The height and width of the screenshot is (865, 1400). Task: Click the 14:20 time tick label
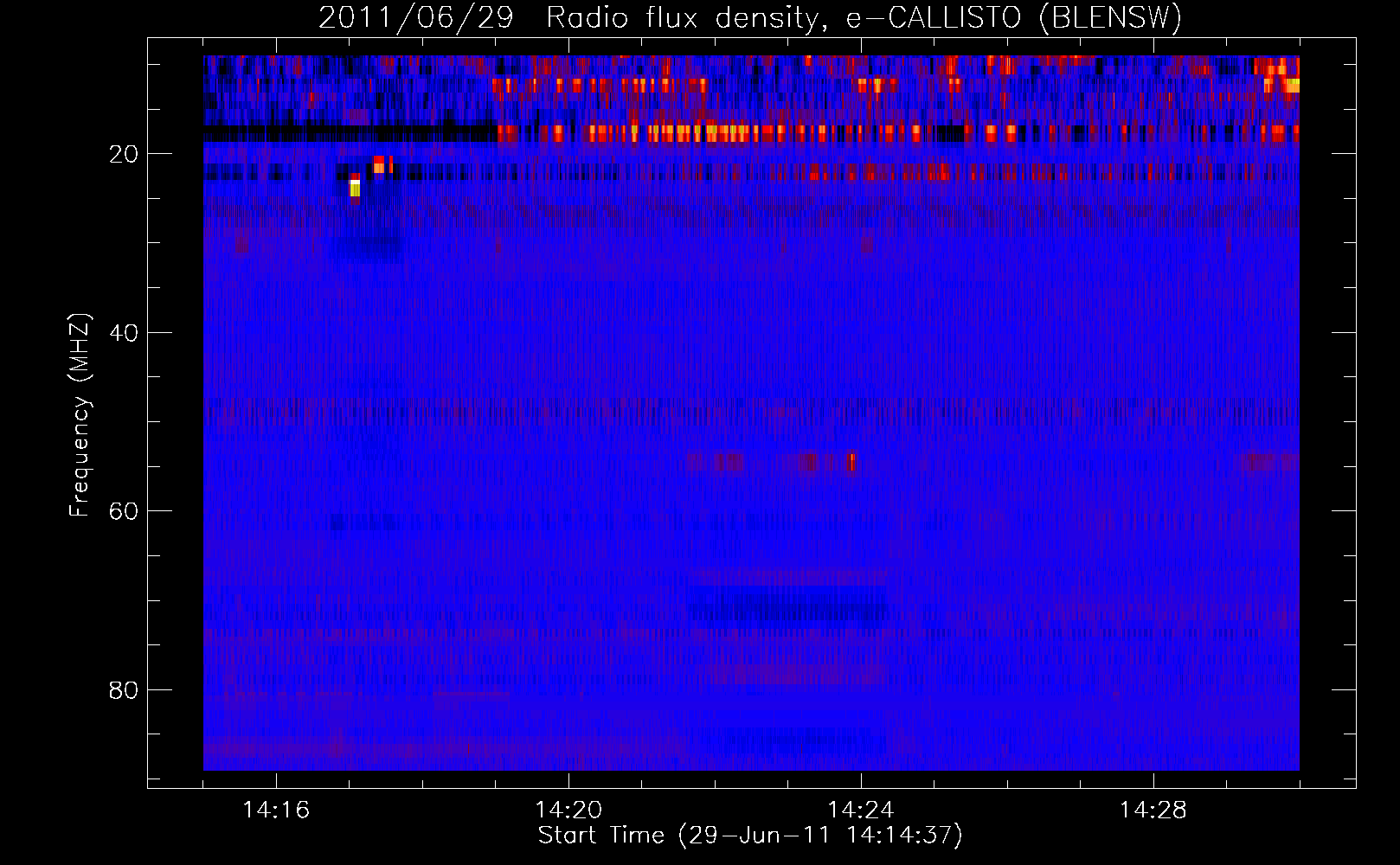point(568,810)
